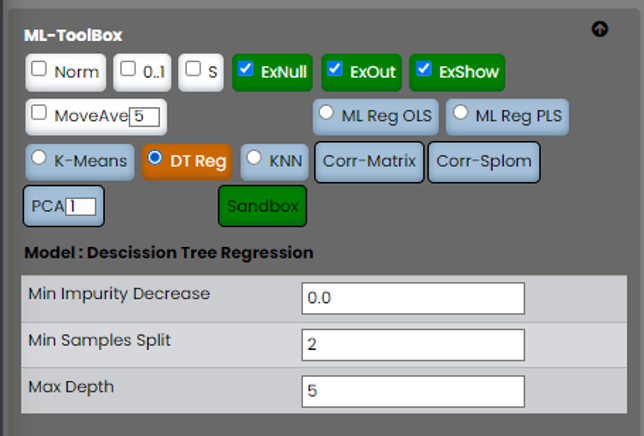Tick the 0..1 scaling checkbox
The width and height of the screenshot is (644, 436).
pyautogui.click(x=127, y=69)
